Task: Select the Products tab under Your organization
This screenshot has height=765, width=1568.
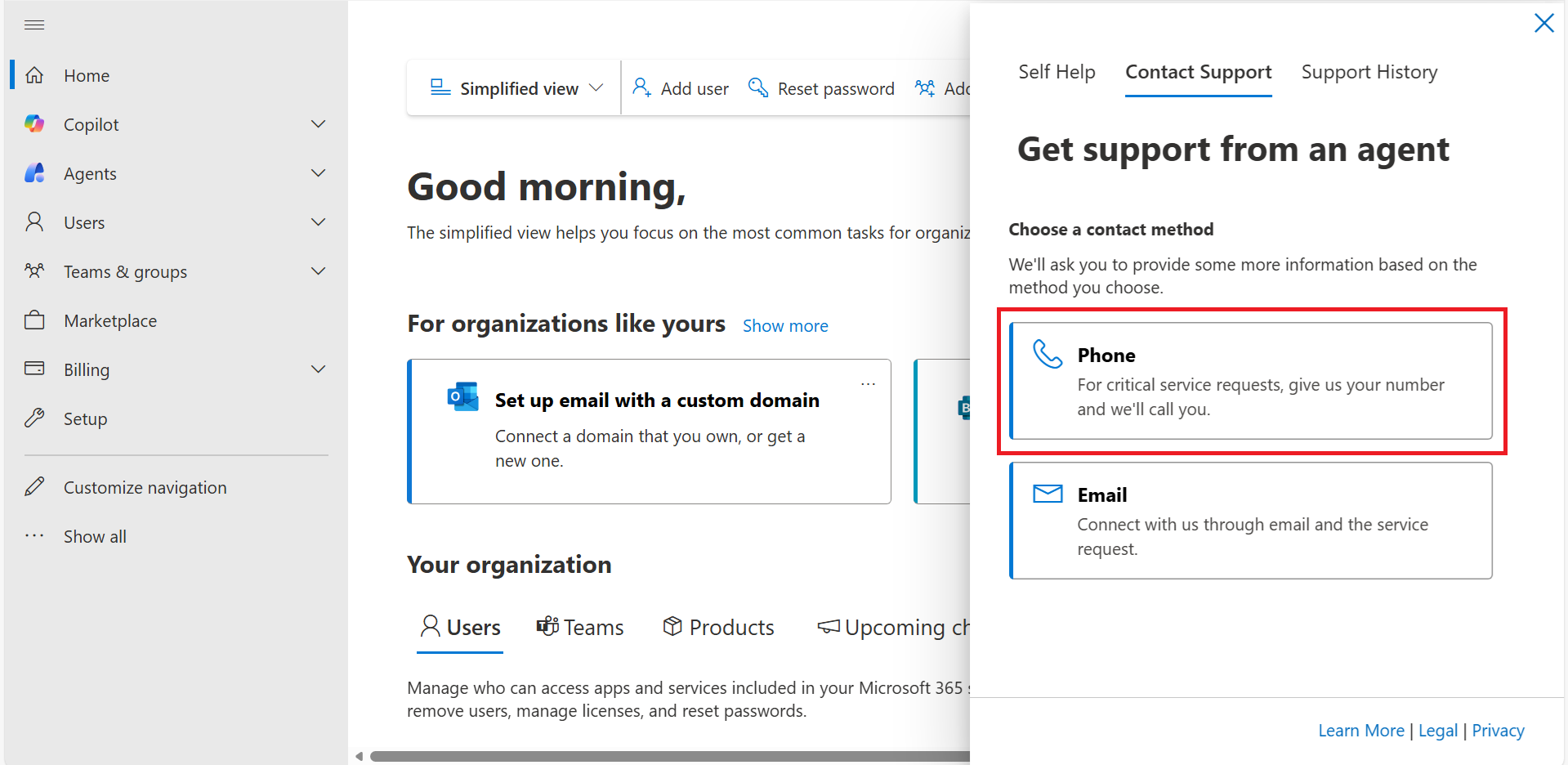Action: coord(718,627)
